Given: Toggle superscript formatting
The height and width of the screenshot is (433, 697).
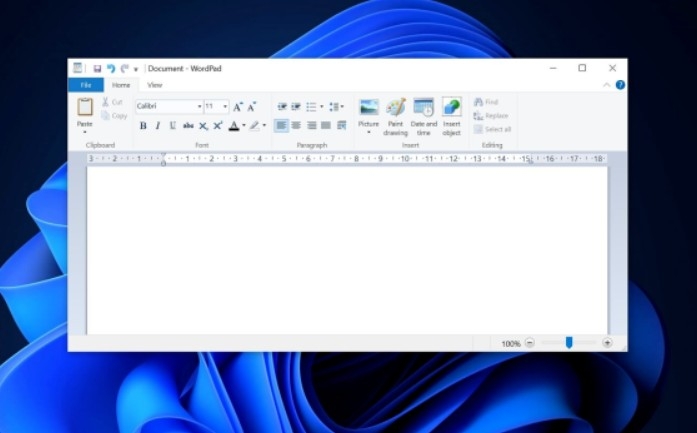Looking at the screenshot, I should 218,126.
